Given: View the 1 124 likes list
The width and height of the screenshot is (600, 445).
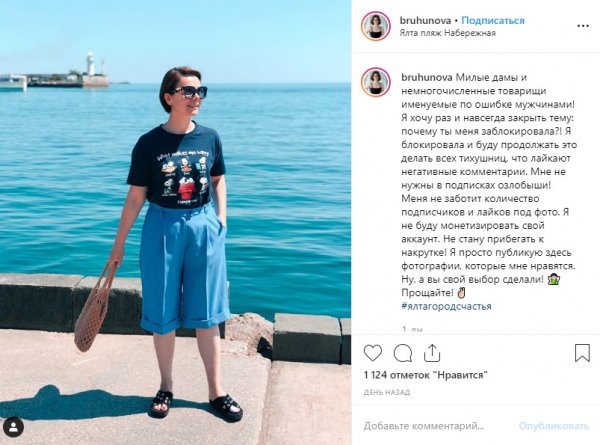Looking at the screenshot, I should (x=426, y=375).
